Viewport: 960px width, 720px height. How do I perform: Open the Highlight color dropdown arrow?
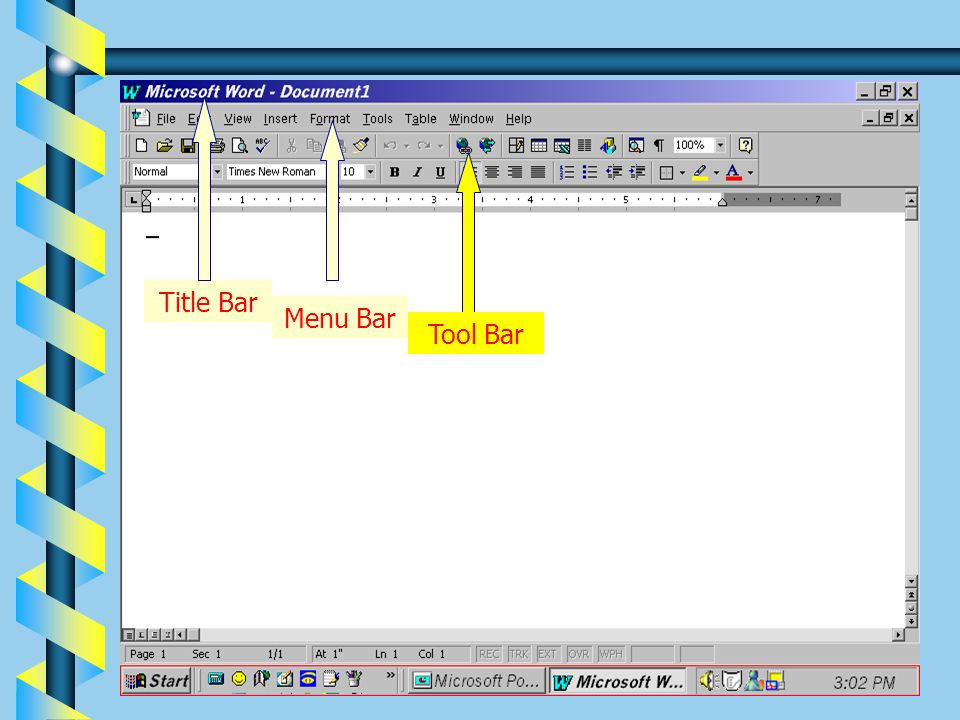click(716, 173)
